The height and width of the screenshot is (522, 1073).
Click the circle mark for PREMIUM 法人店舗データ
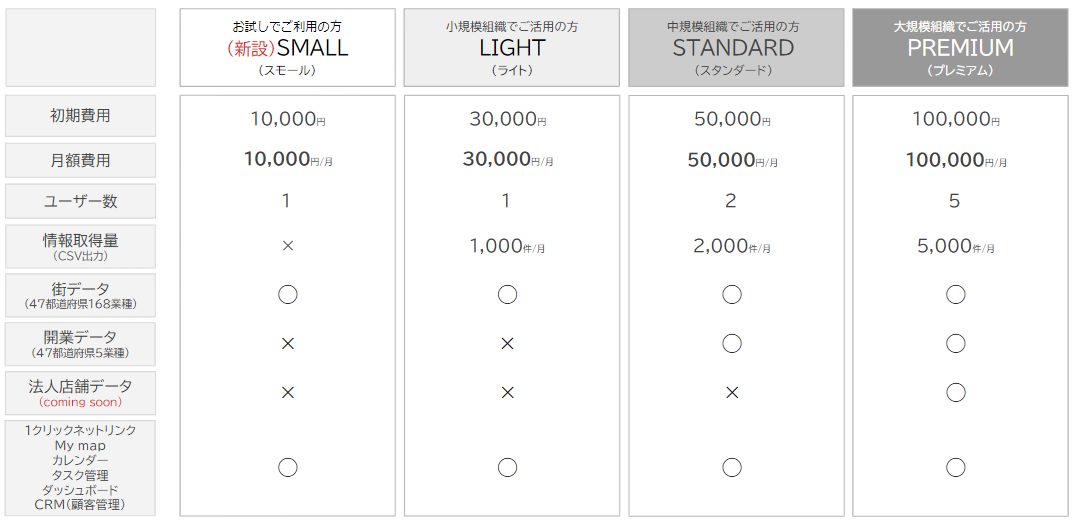[x=956, y=392]
